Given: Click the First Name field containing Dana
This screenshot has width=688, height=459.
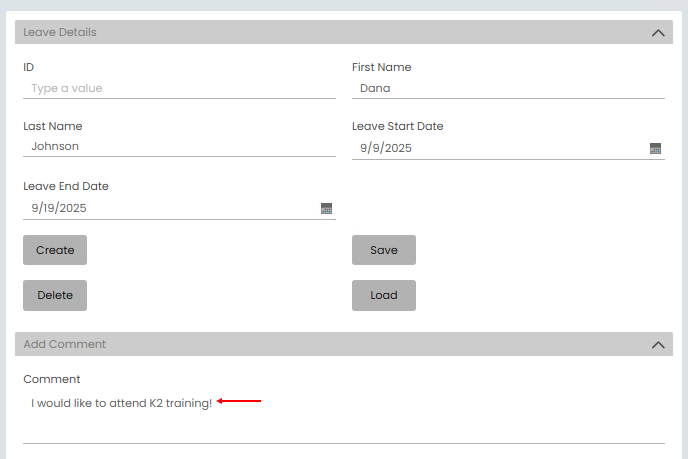Looking at the screenshot, I should (508, 88).
